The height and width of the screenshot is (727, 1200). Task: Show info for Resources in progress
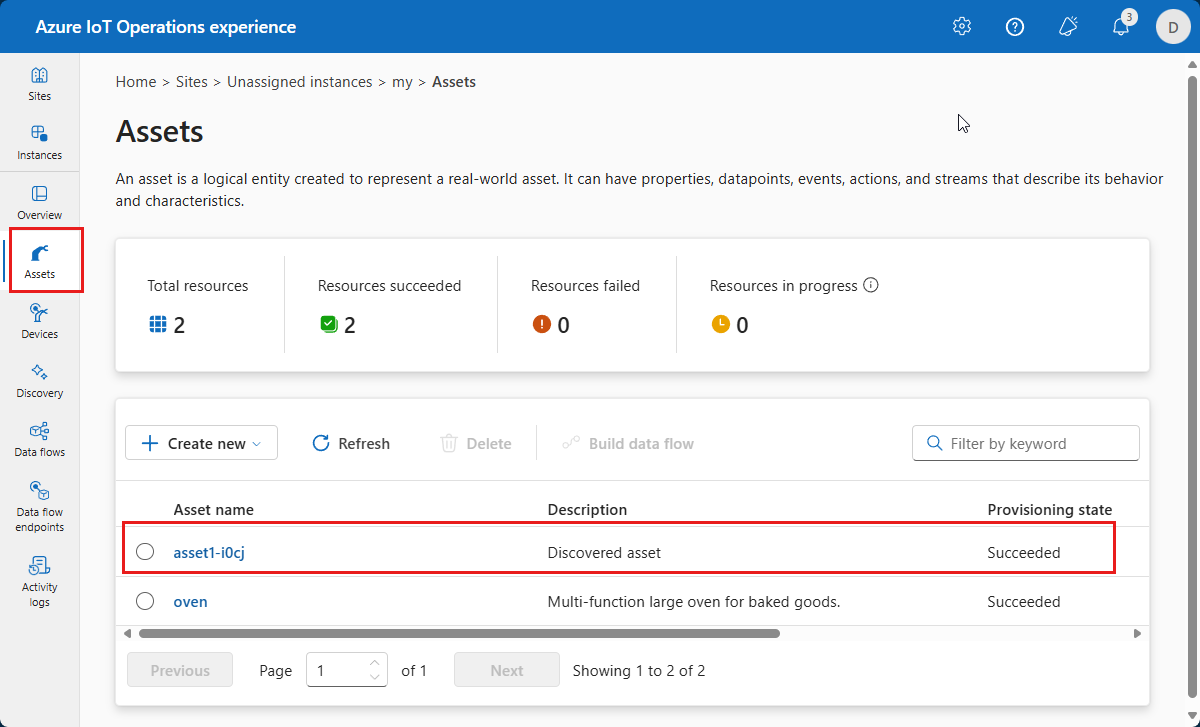[x=871, y=285]
